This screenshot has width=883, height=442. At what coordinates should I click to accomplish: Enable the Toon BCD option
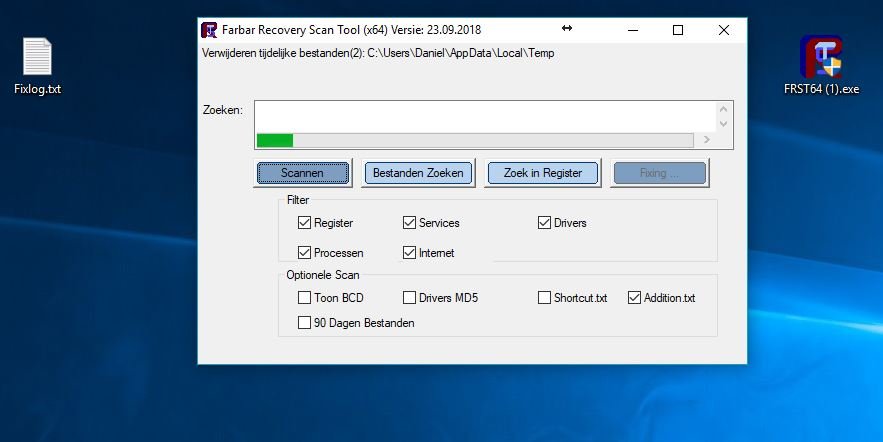click(304, 297)
